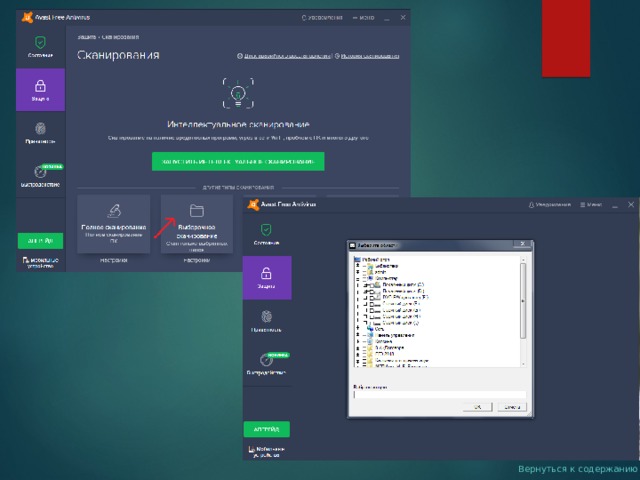Check DVD RW дисковод (F:) checkbox
The height and width of the screenshot is (480, 640).
tap(372, 298)
